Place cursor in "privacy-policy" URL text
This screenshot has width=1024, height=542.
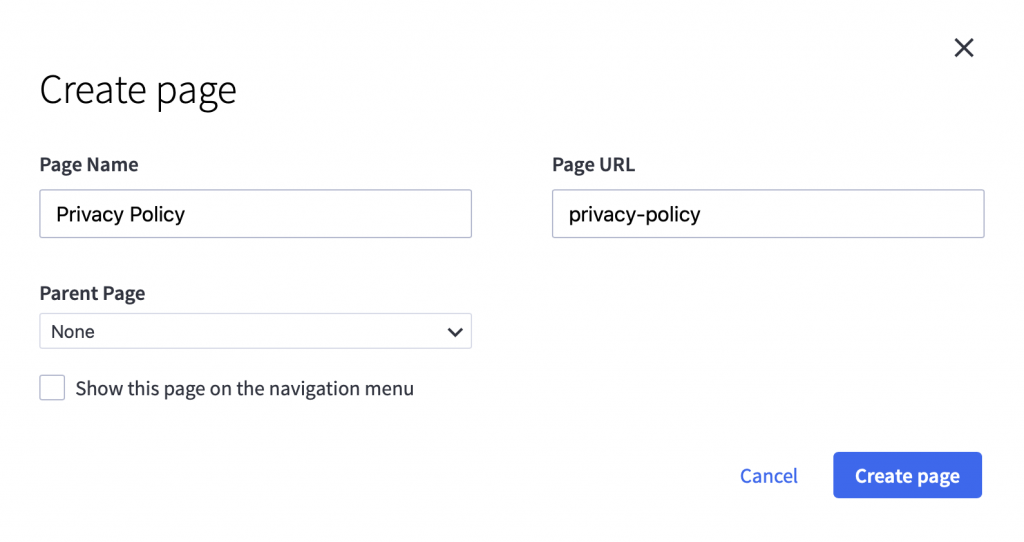(x=634, y=215)
